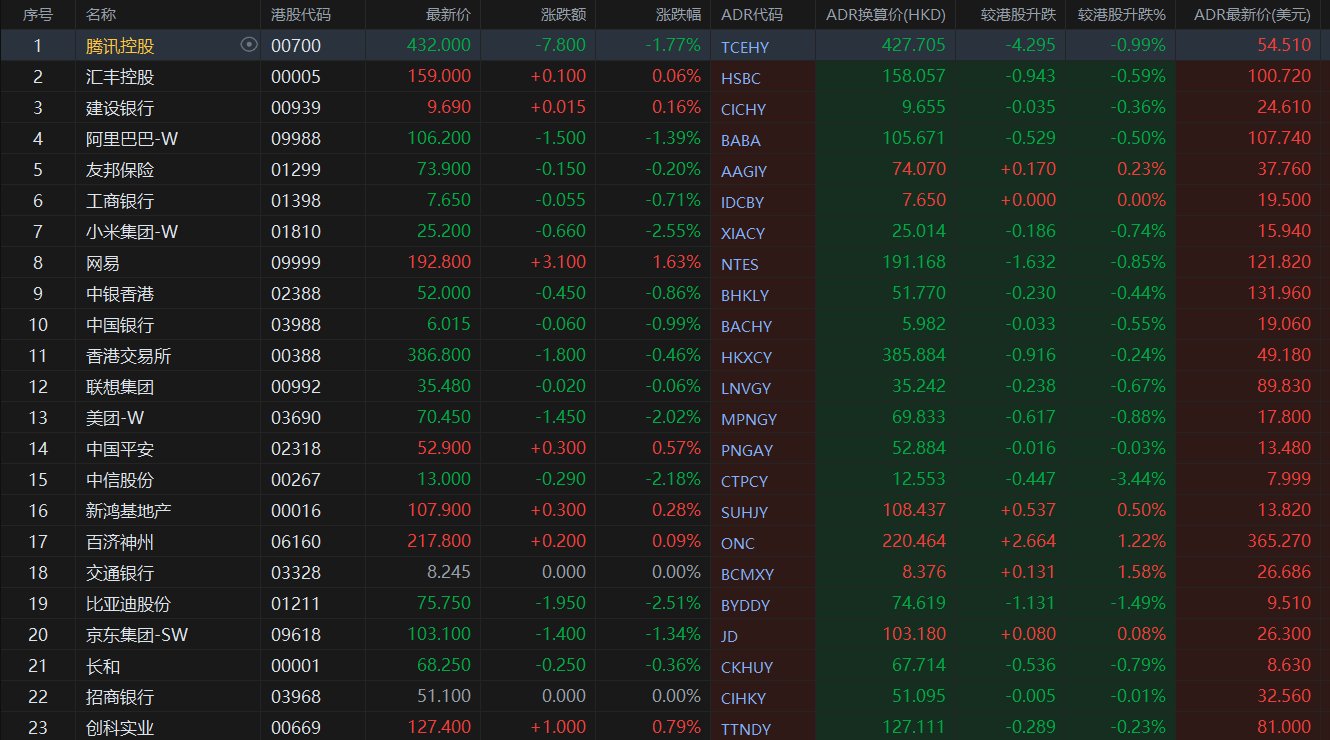Screen dimensions: 1330x740
Task: Open the 网易 stock row
Action: (x=665, y=263)
